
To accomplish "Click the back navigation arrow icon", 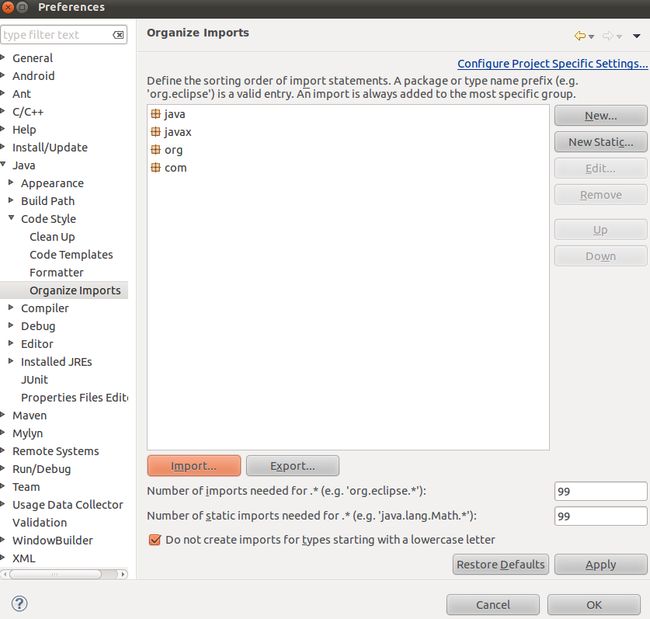I will point(580,36).
